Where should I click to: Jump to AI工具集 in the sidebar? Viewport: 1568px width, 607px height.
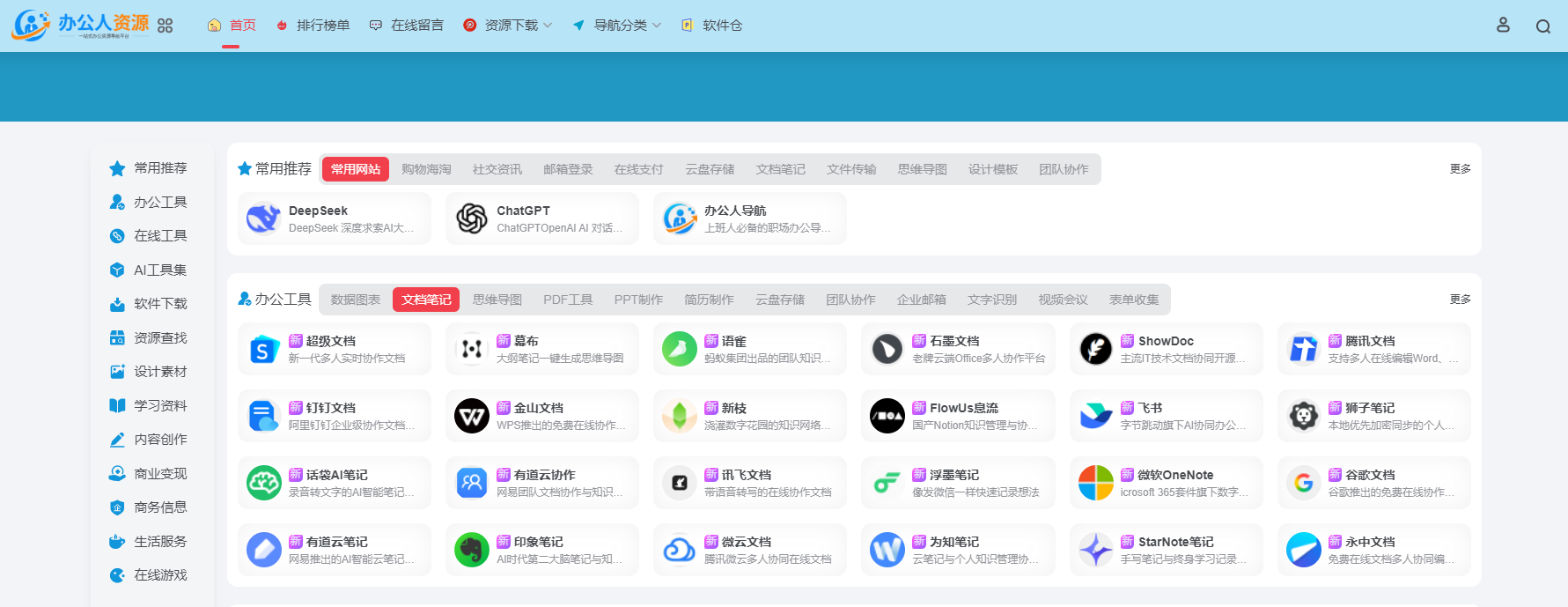click(x=149, y=270)
